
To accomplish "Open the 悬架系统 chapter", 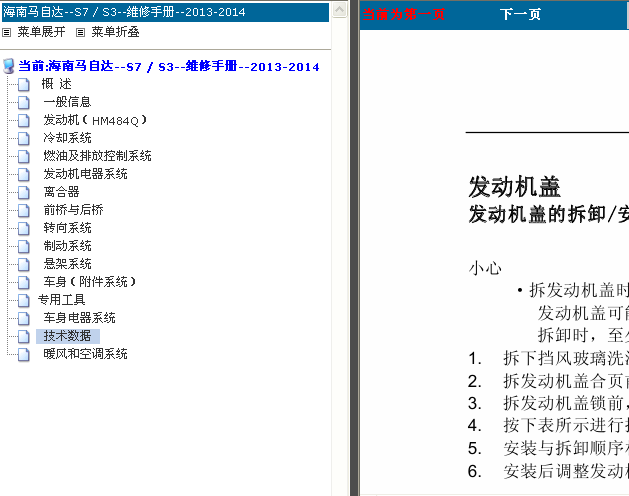I will 67,264.
